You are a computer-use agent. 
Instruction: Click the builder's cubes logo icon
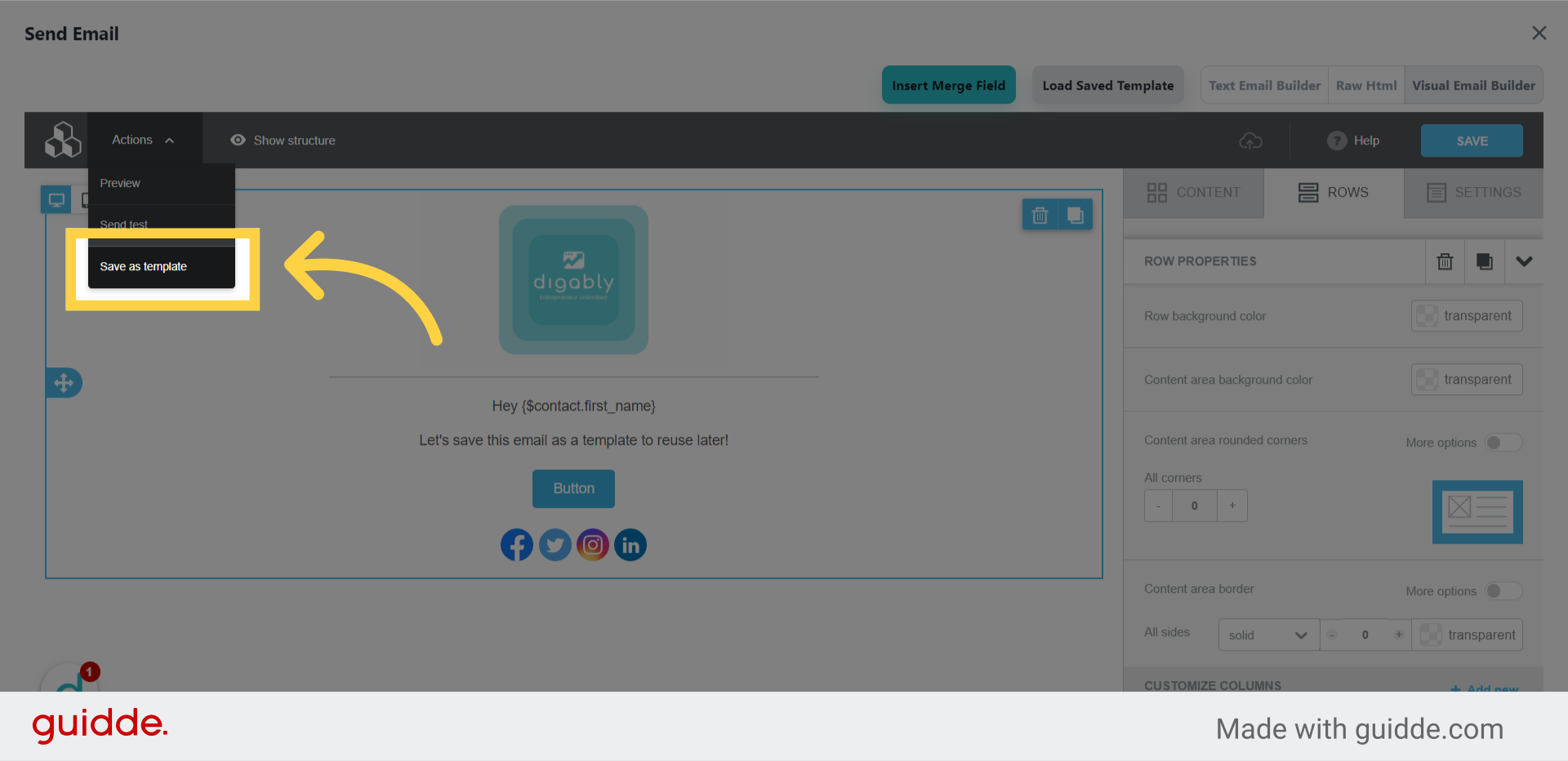[x=63, y=140]
